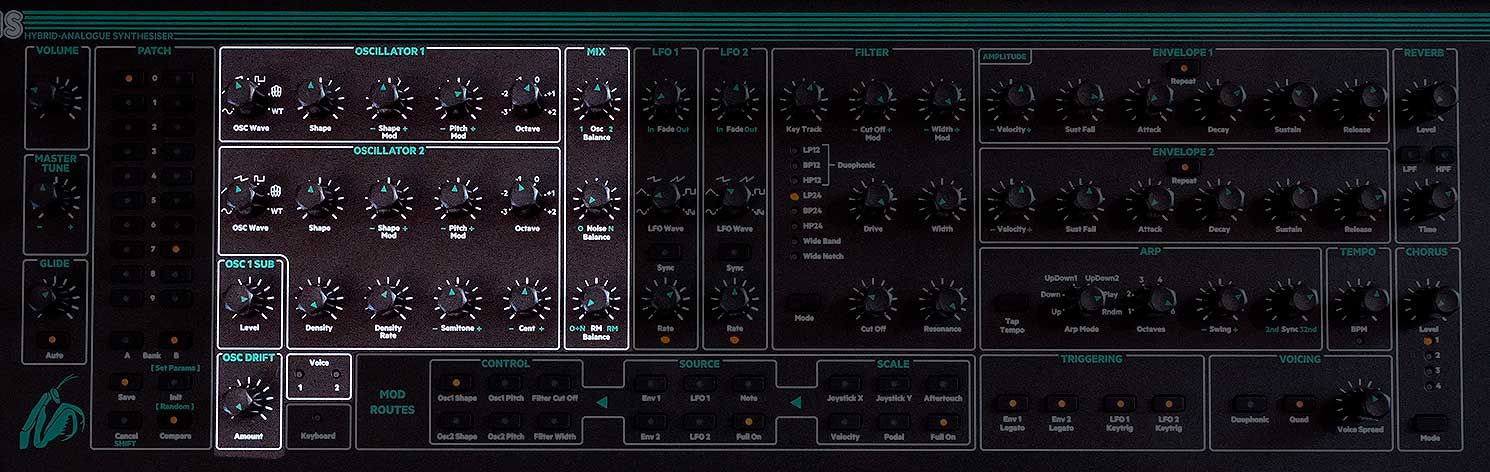Click the arrow between Control and Source
Image resolution: width=1490 pixels, height=472 pixels.
pyautogui.click(x=602, y=403)
